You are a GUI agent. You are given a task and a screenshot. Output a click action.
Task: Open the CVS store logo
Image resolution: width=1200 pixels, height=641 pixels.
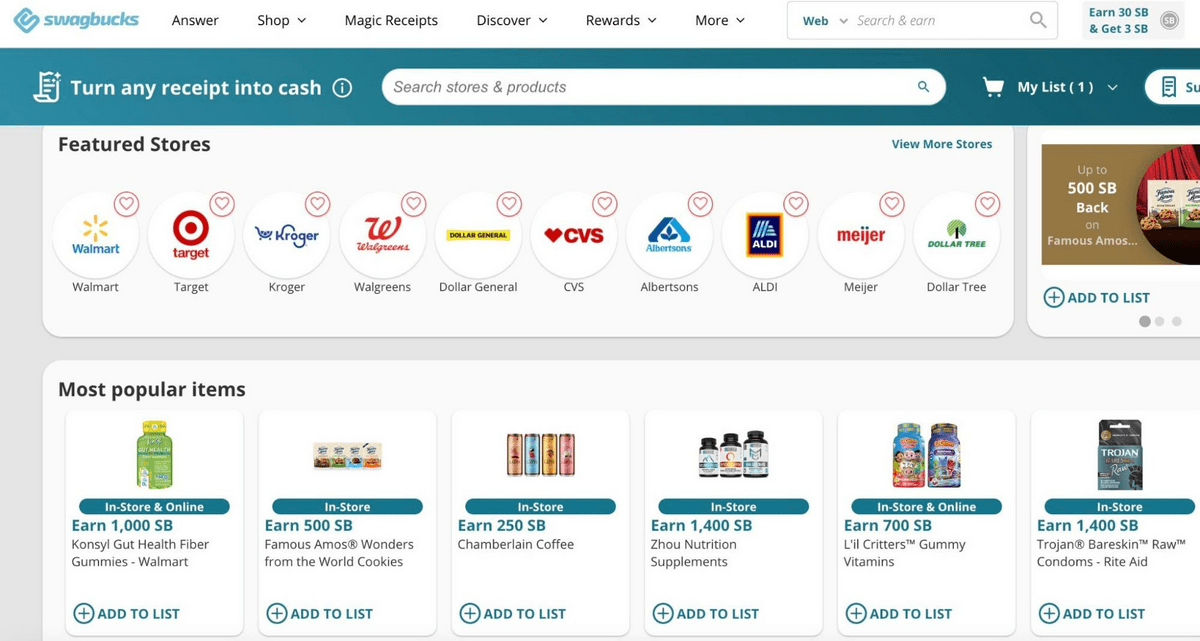(574, 236)
